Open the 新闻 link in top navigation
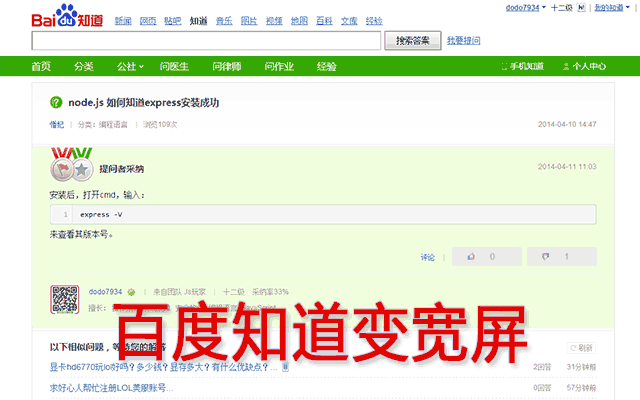Screen dimensions: 640x400 click(123, 21)
